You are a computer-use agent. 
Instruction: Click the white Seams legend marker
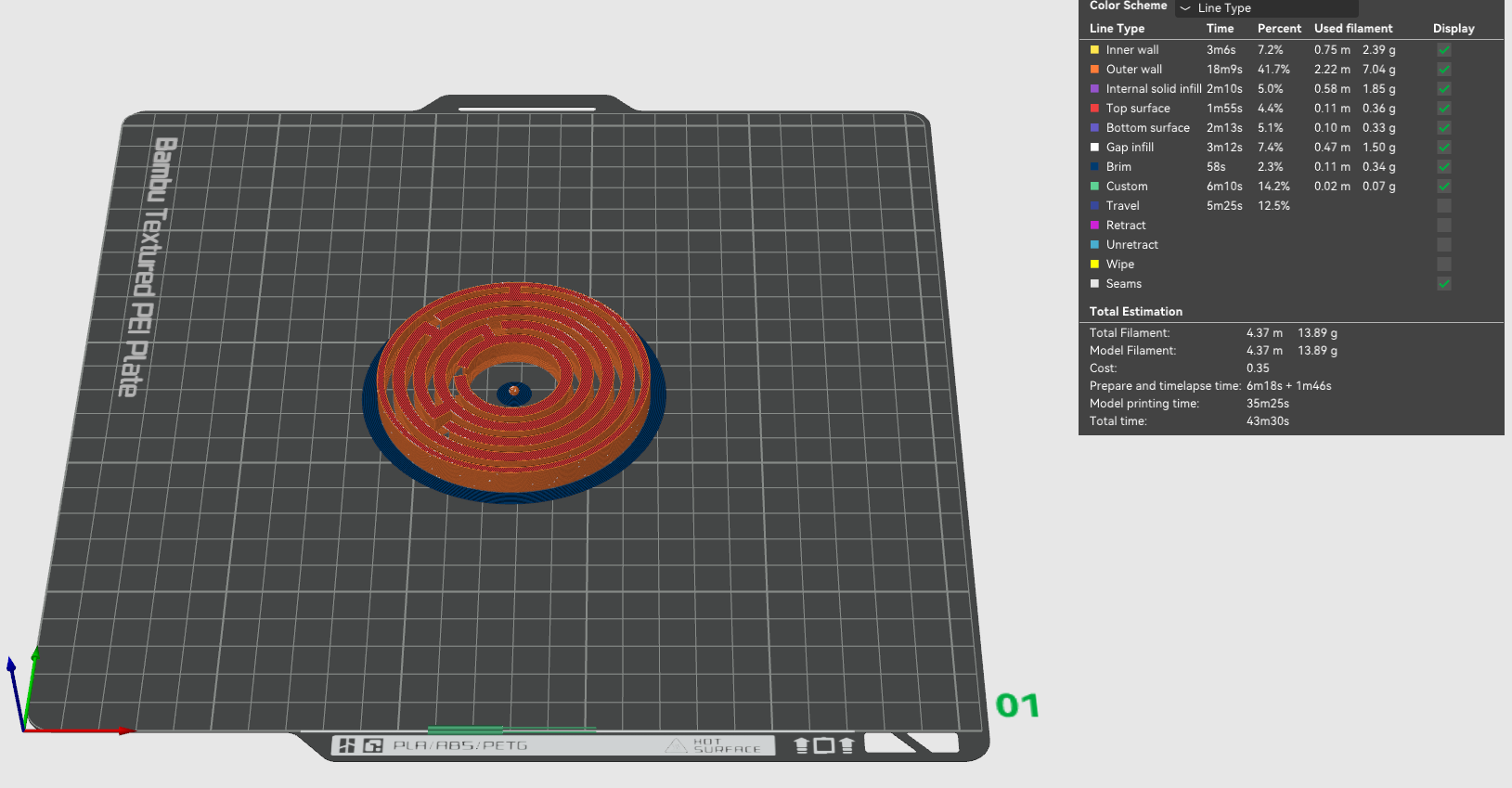tap(1094, 284)
